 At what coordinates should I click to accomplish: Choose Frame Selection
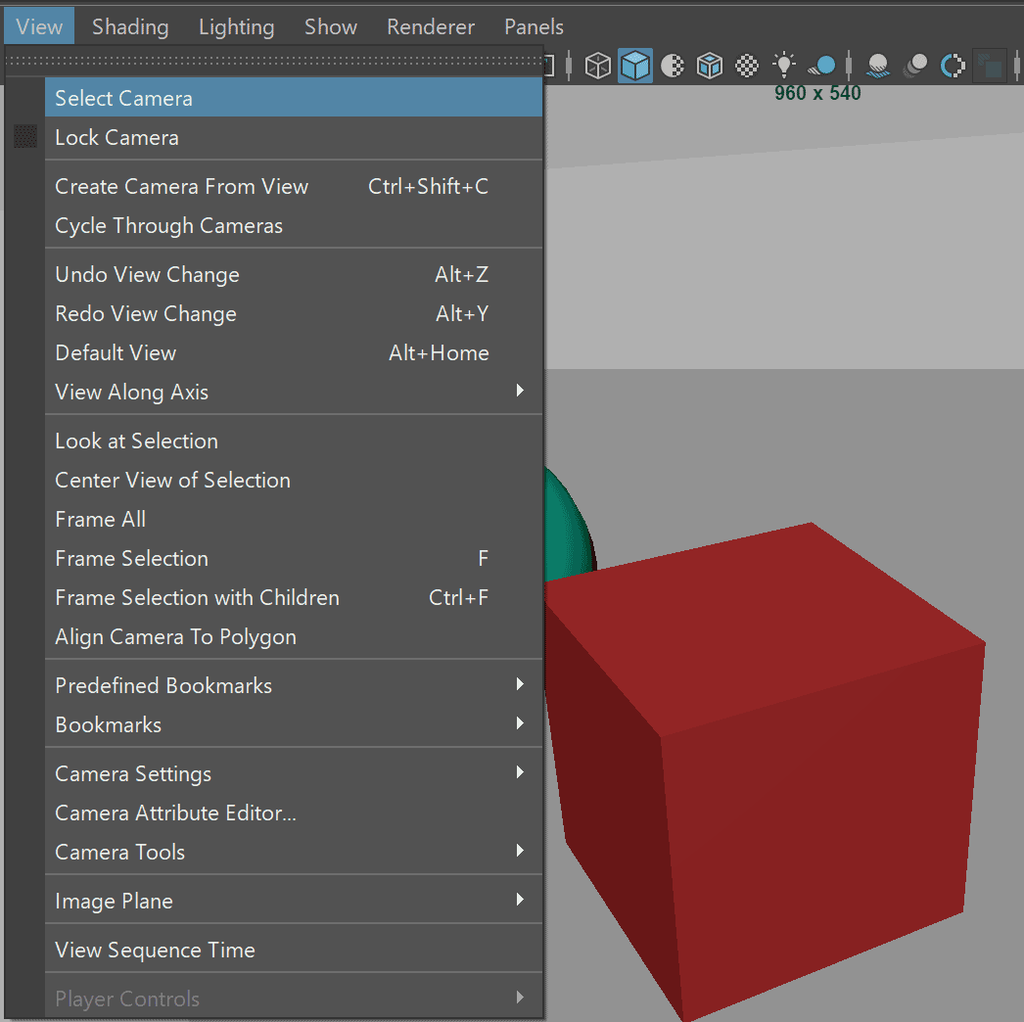point(294,558)
